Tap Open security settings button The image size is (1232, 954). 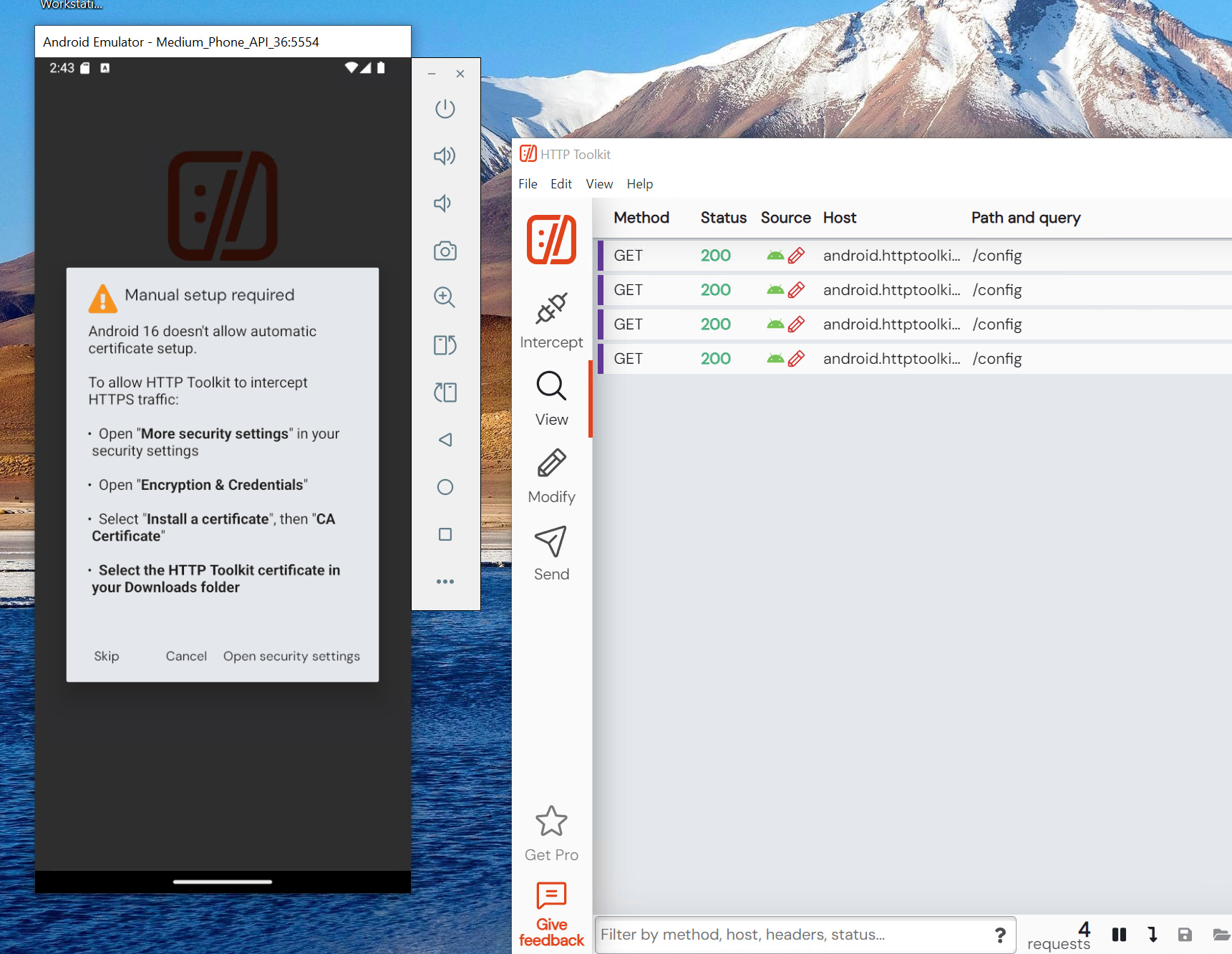coord(291,656)
